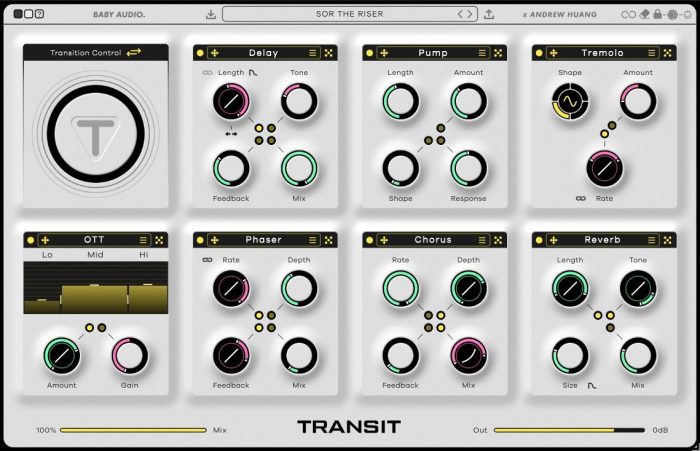
Task: Click the Reverb Size curve shape icon
Action: [x=592, y=385]
